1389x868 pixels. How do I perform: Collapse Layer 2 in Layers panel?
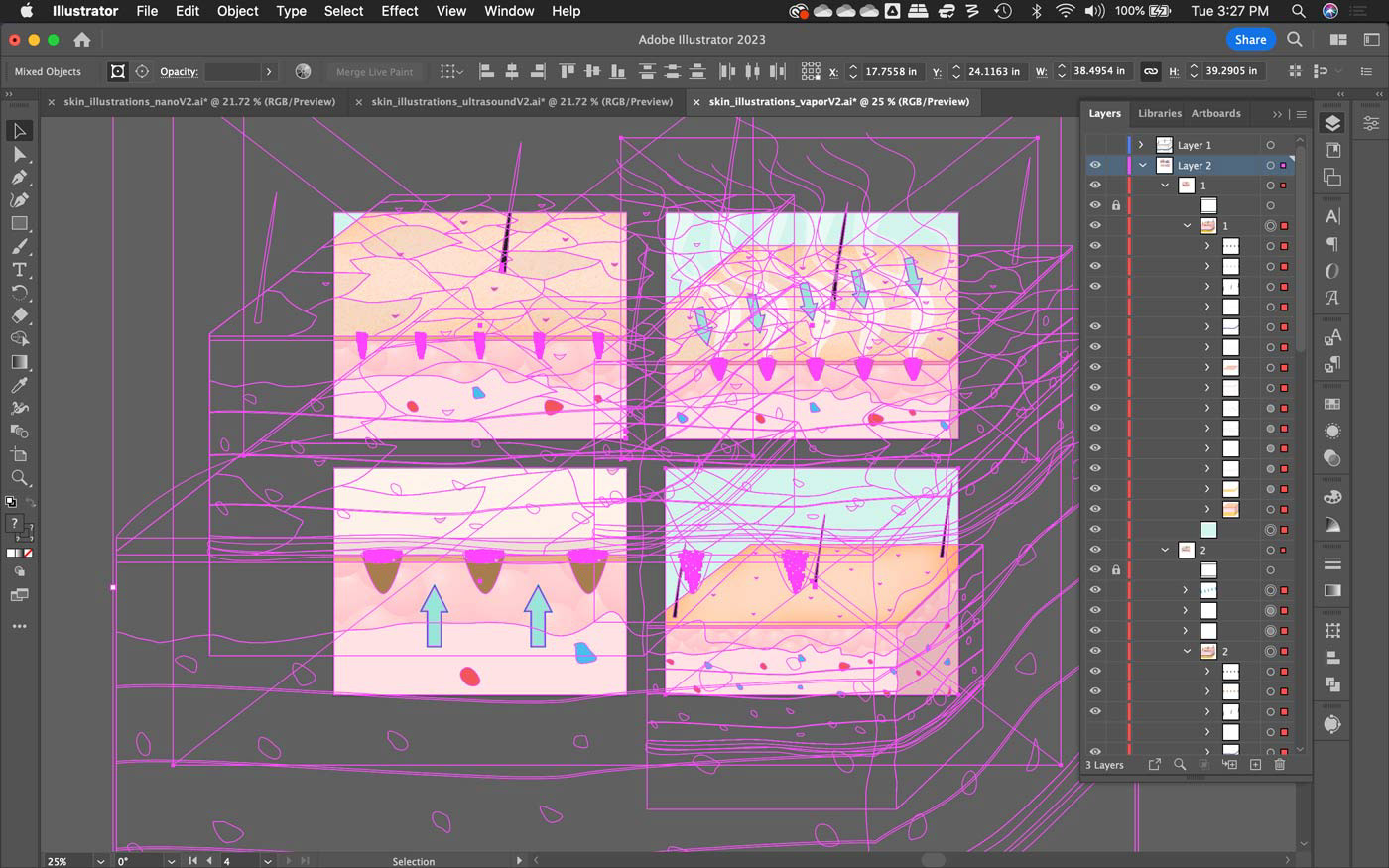pyautogui.click(x=1142, y=166)
